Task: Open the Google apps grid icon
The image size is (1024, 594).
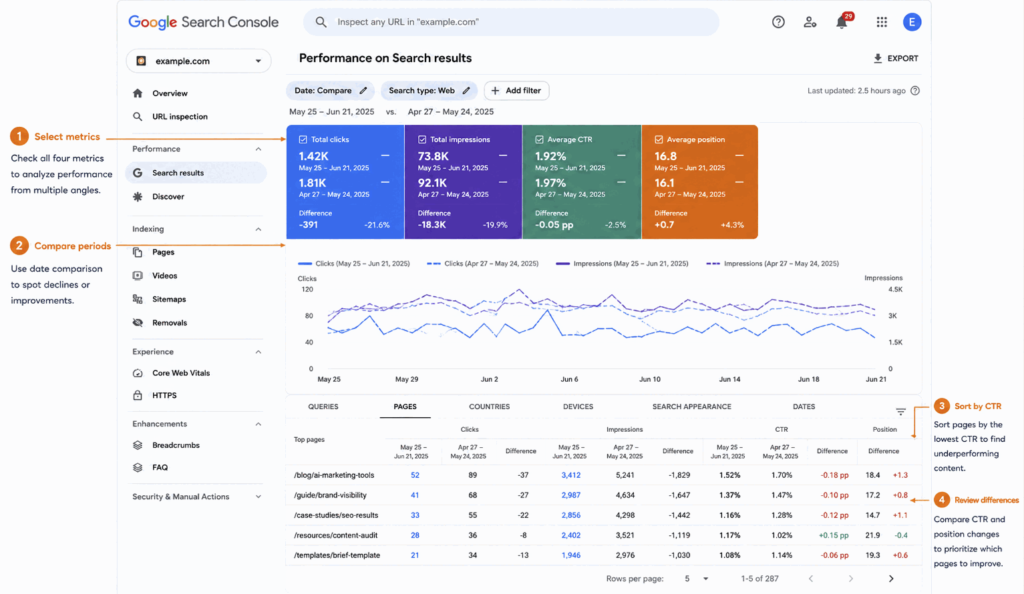Action: (882, 22)
